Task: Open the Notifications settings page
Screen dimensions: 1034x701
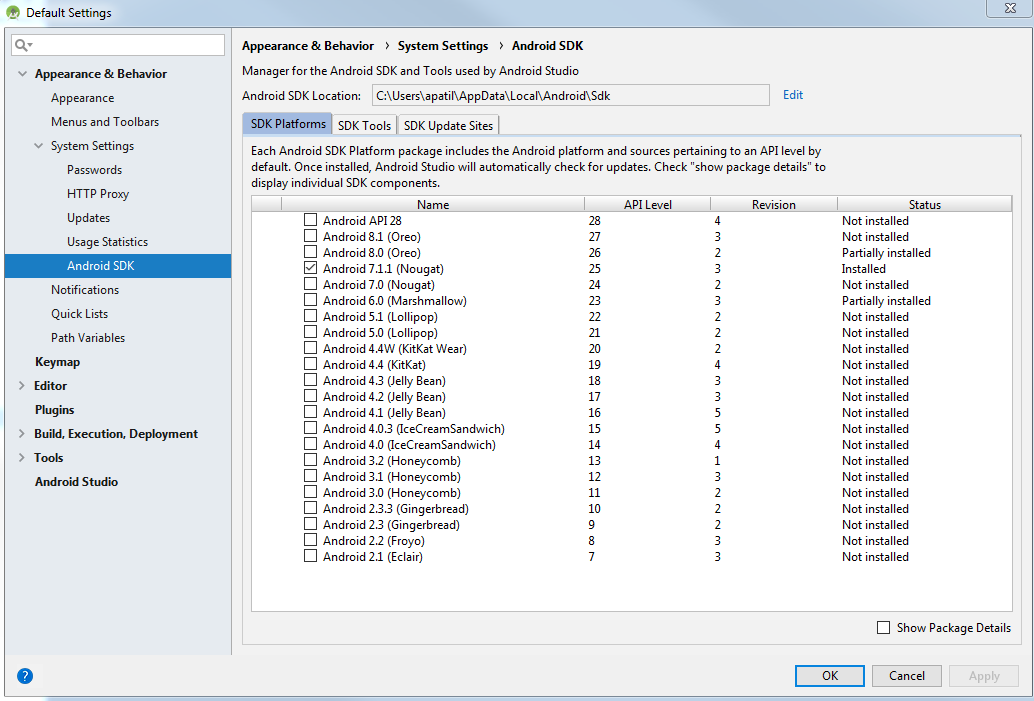Action: click(x=85, y=290)
